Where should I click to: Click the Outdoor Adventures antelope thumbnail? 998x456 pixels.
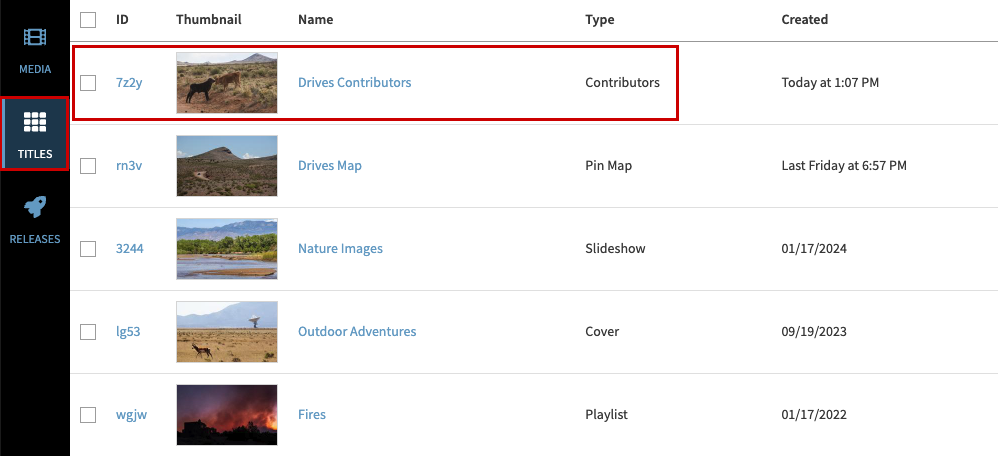(x=226, y=332)
